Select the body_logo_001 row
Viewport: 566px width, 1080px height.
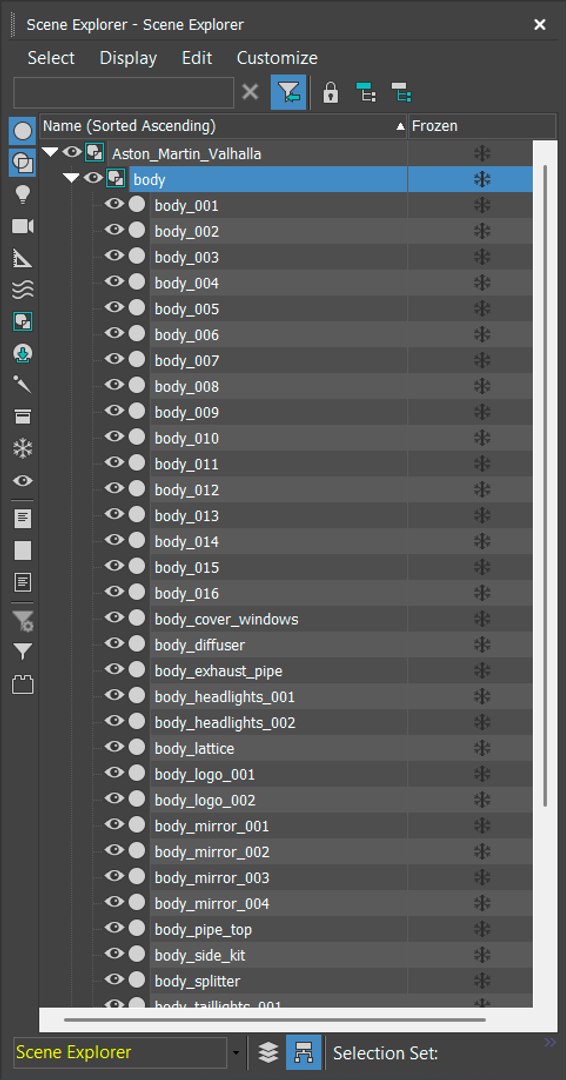(x=342, y=774)
